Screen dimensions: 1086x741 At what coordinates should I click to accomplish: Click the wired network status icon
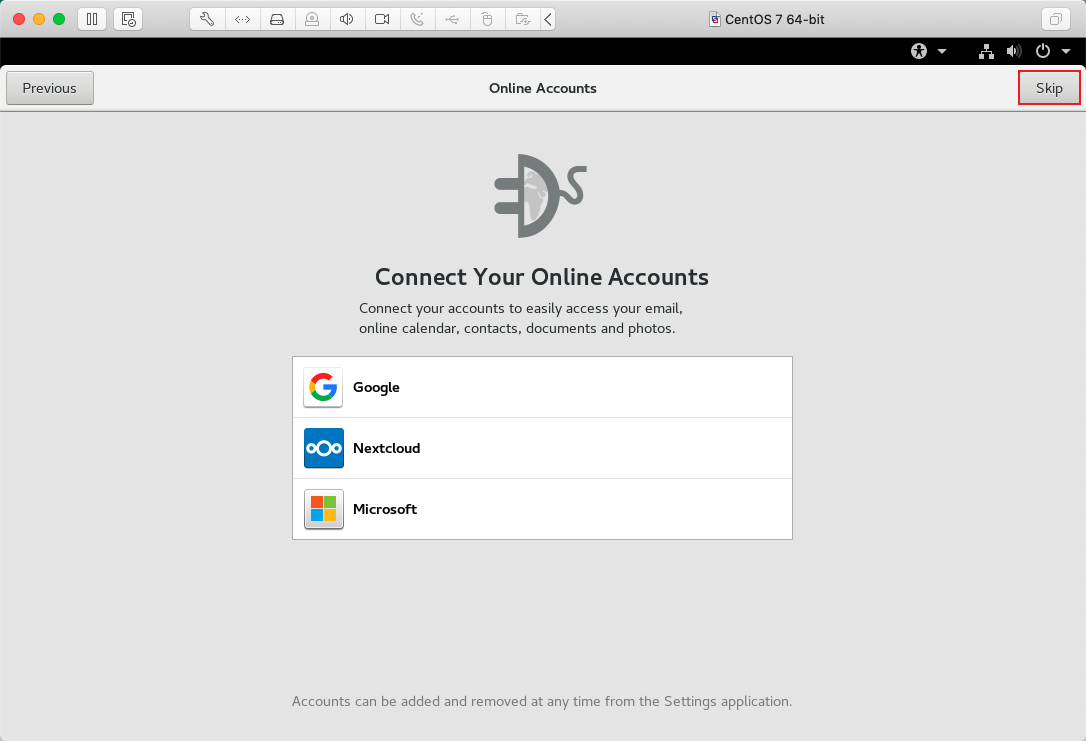[986, 51]
